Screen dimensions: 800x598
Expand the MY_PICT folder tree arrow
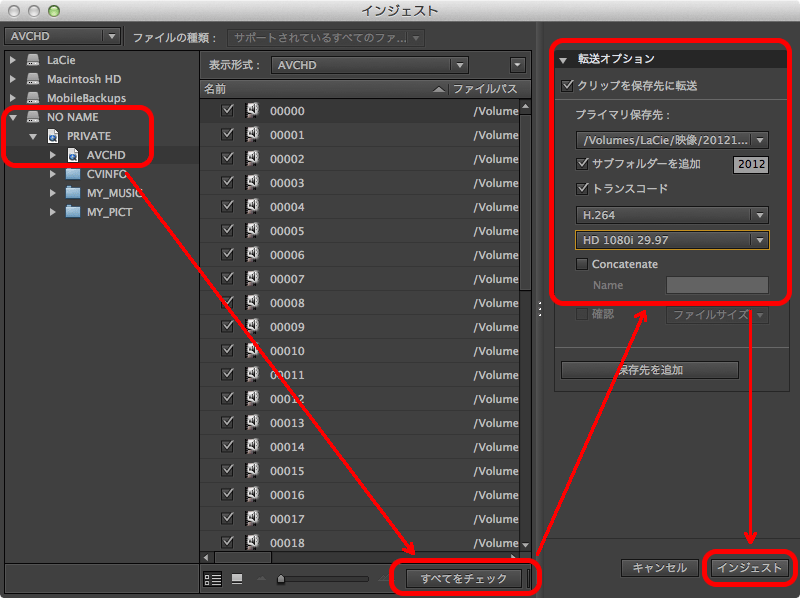point(53,212)
